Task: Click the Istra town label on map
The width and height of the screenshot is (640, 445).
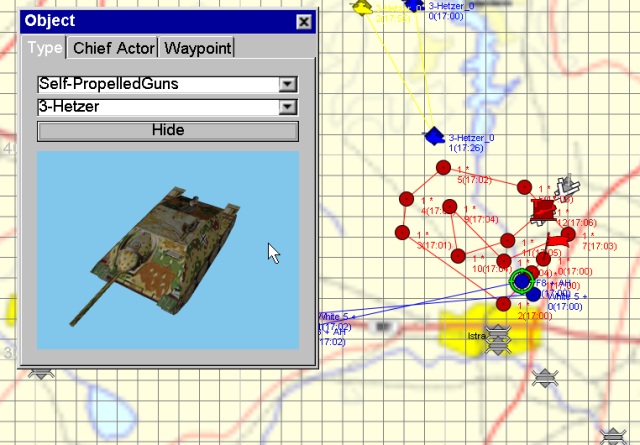Action: (476, 337)
